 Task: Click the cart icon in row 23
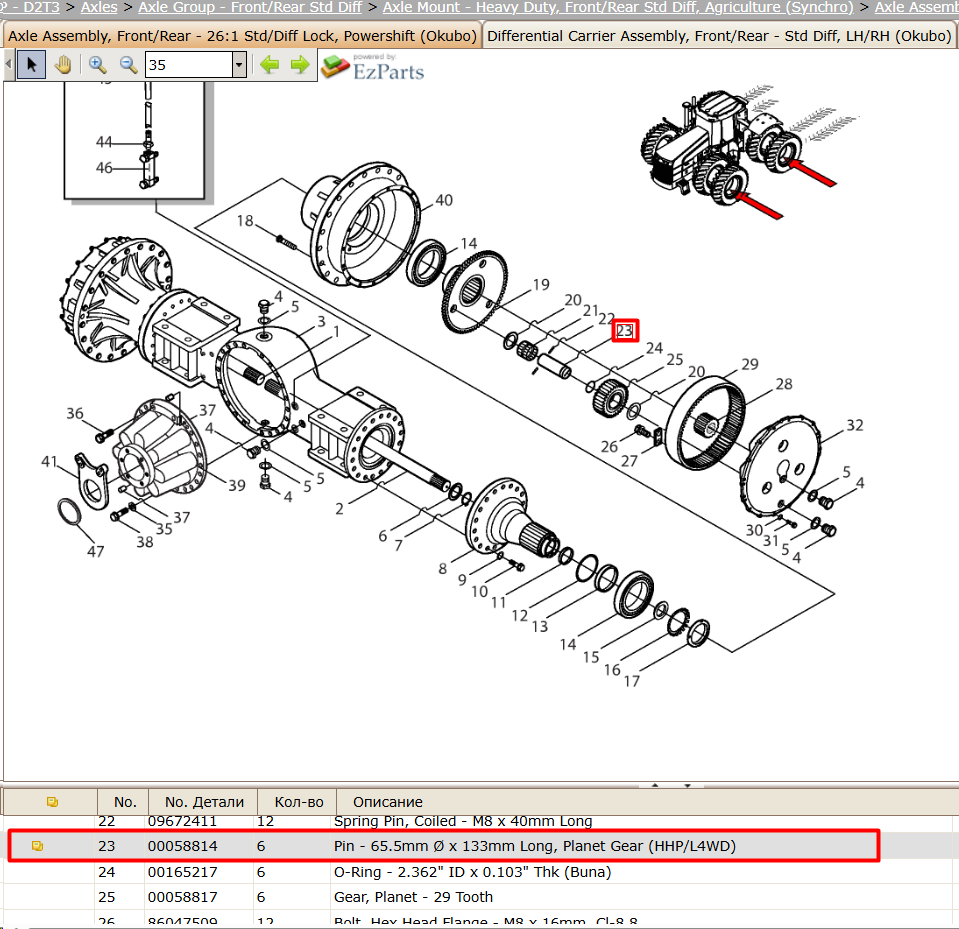(37, 846)
